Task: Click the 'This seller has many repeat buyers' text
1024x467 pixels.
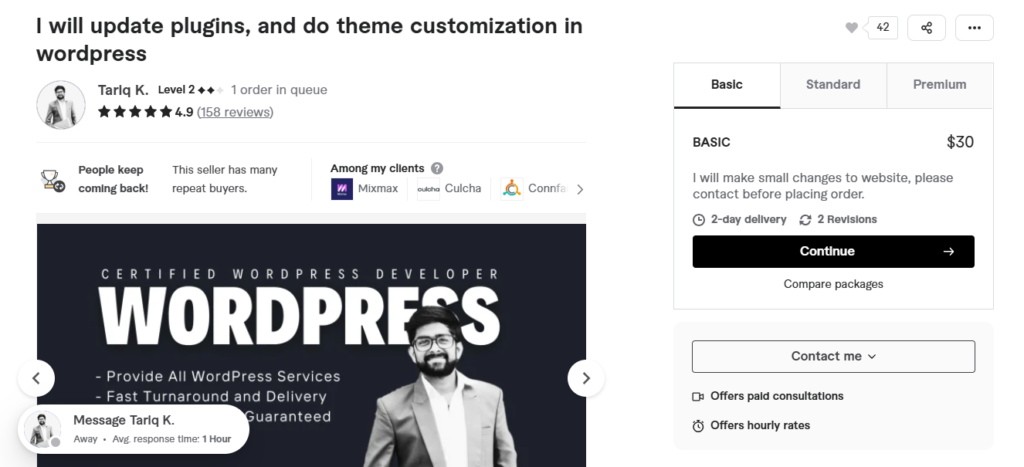Action: 225,180
